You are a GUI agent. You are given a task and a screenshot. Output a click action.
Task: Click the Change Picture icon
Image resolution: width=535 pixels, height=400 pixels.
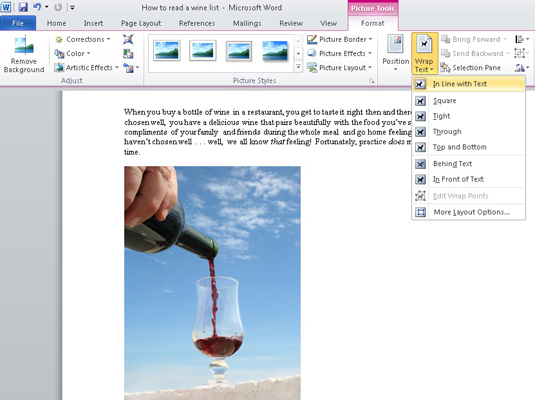(128, 54)
